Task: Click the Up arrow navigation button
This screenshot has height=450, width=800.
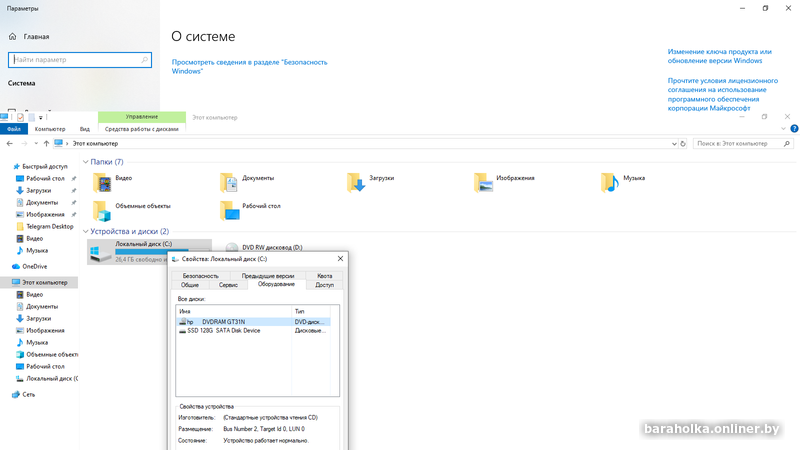Action: tap(46, 144)
